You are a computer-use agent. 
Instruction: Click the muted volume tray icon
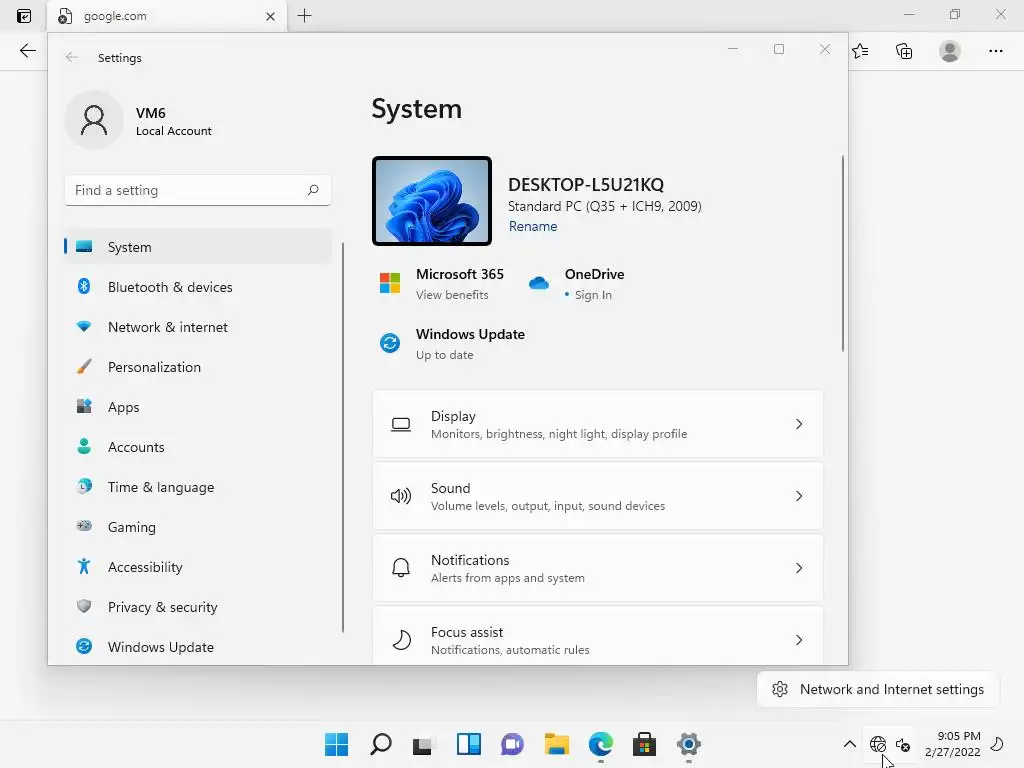point(903,744)
